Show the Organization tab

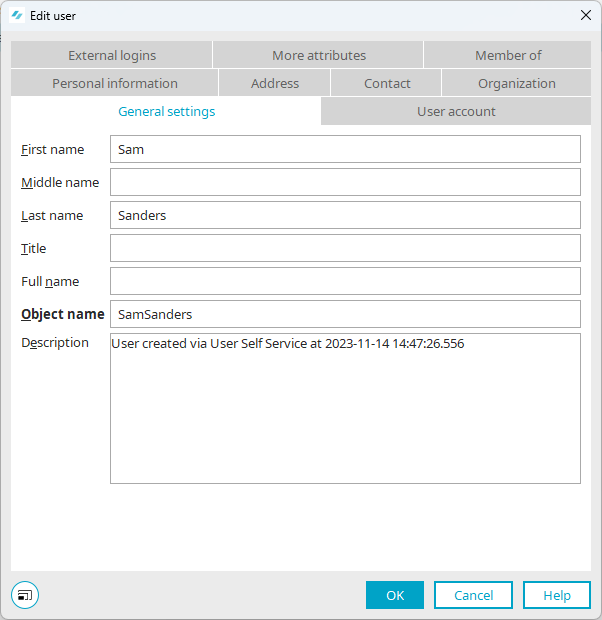point(516,83)
